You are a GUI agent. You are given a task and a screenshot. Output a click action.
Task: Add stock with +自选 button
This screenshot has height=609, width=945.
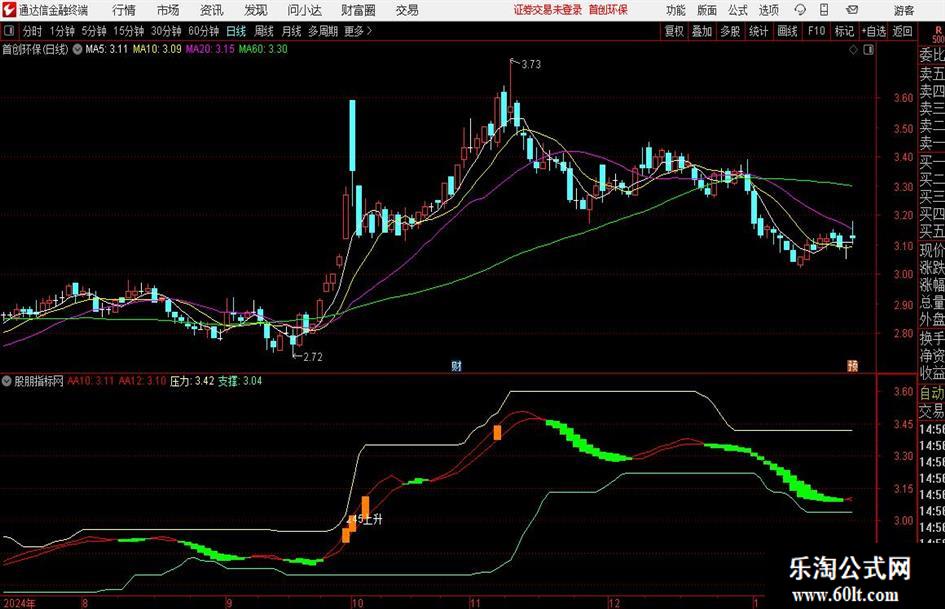point(873,31)
